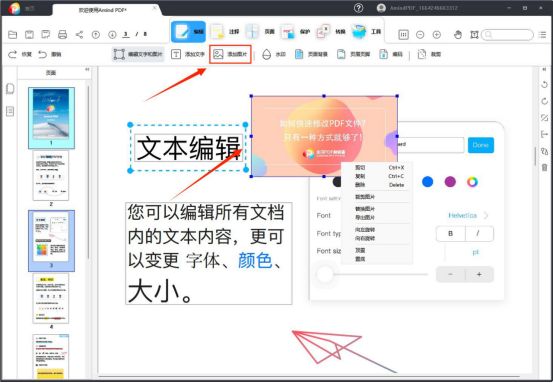Image resolution: width=553 pixels, height=383 pixels.
Task: Collapse the right sidebar with double arrow
Action: coord(544,69)
